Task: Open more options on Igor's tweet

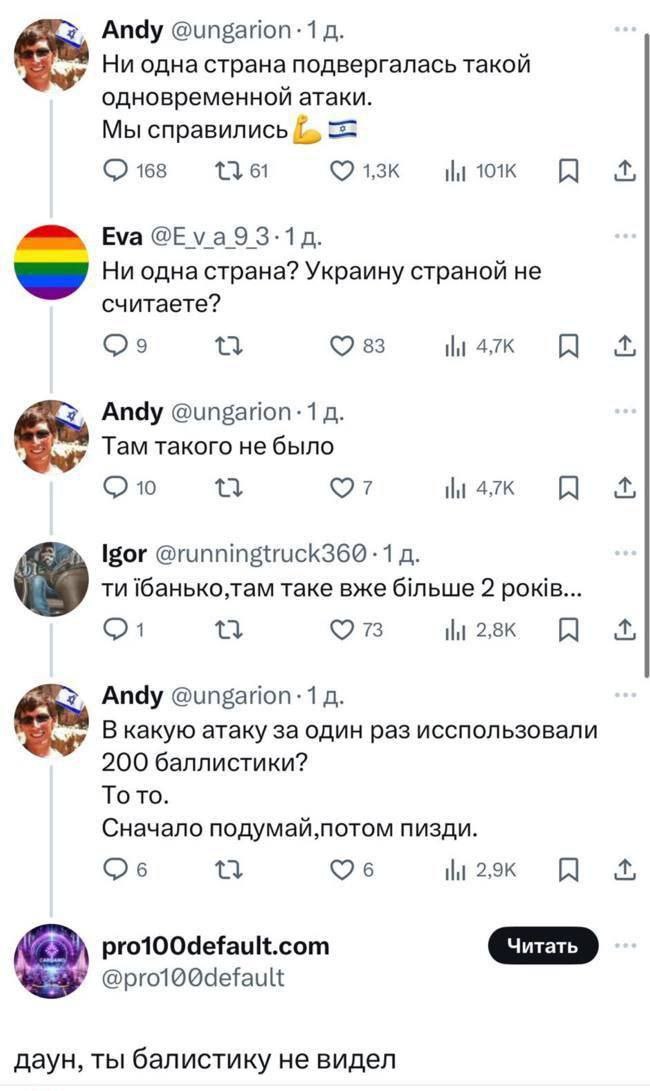Action: coord(626,551)
